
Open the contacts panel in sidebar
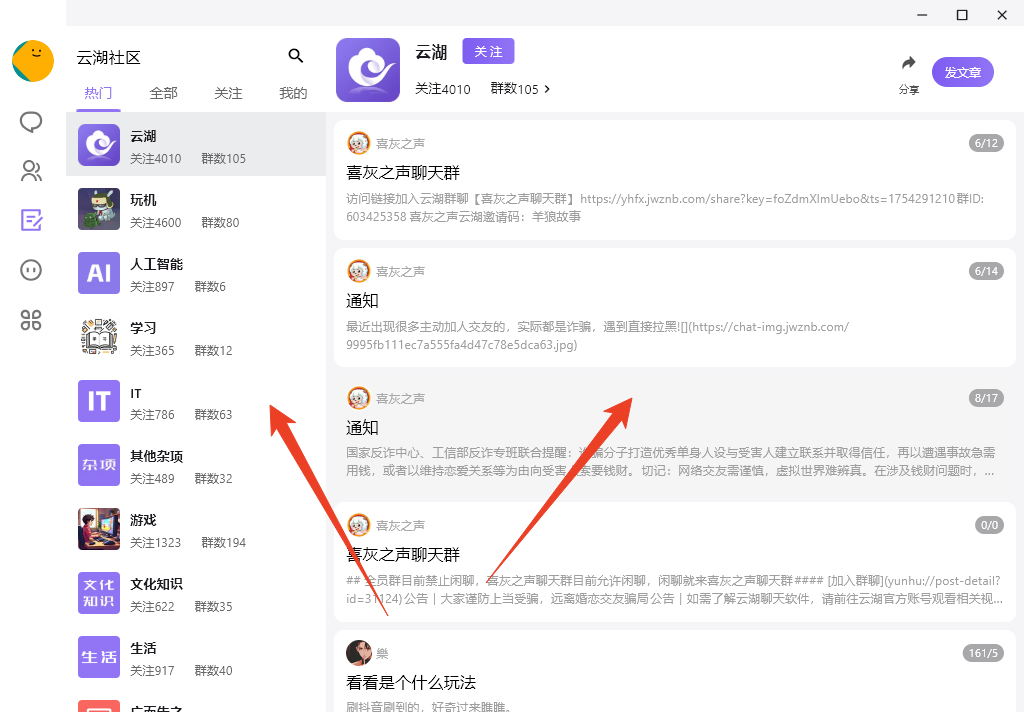(31, 170)
